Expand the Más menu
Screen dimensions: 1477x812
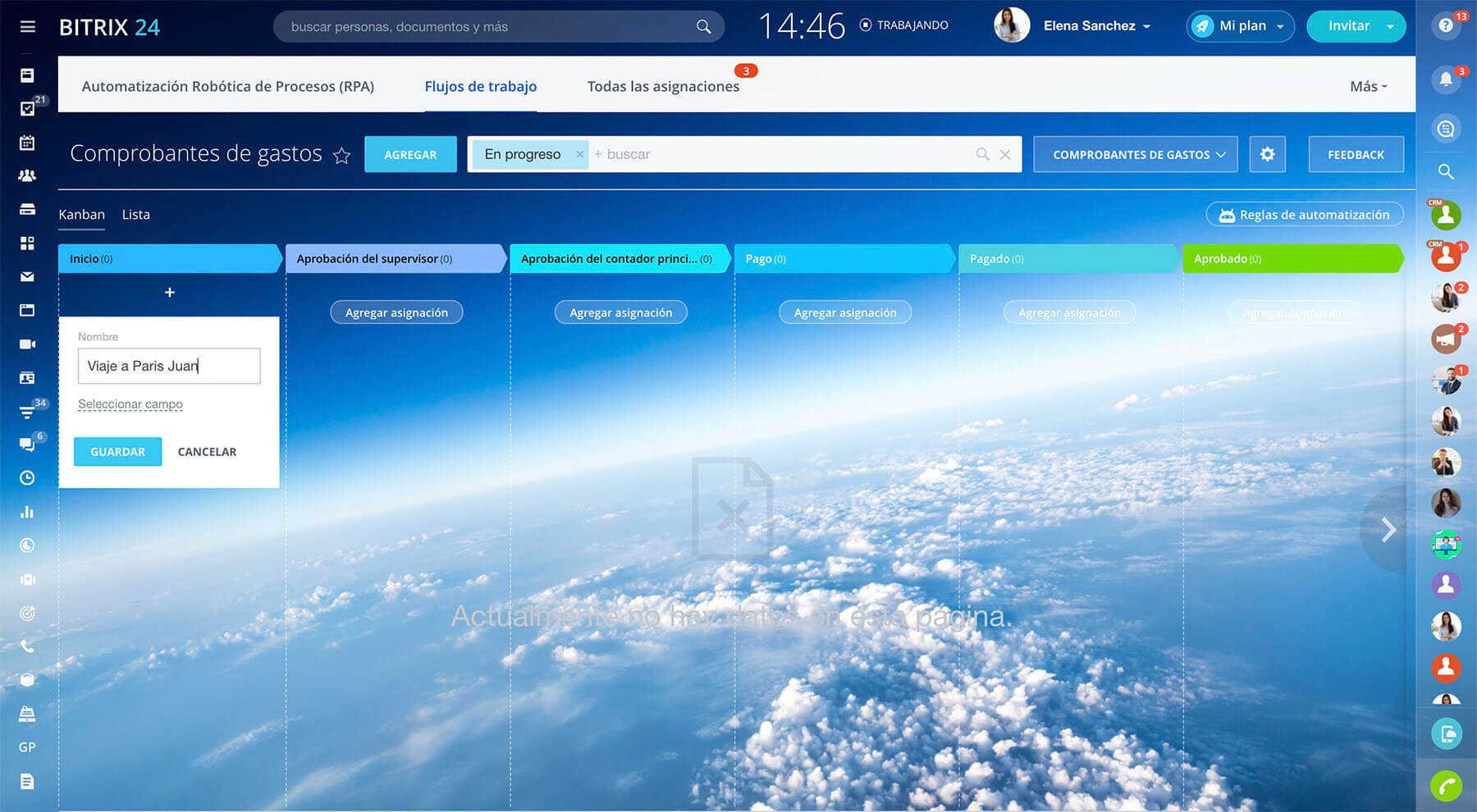tap(1368, 87)
